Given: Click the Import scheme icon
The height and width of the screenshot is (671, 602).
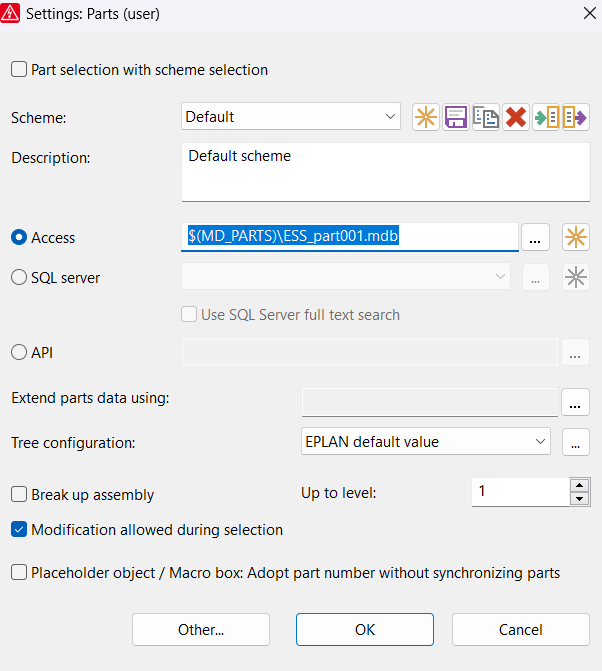Looking at the screenshot, I should 546,117.
